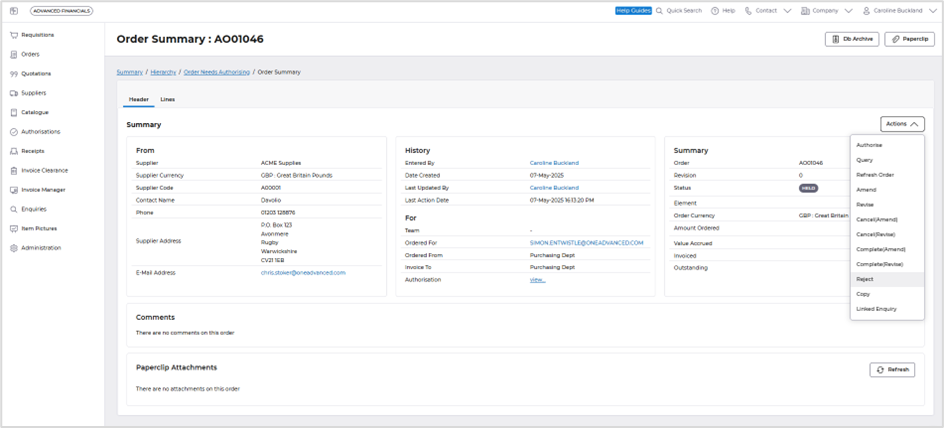The width and height of the screenshot is (944, 428).
Task: Click Refresh in Paperclip Attachments
Action: click(x=892, y=370)
